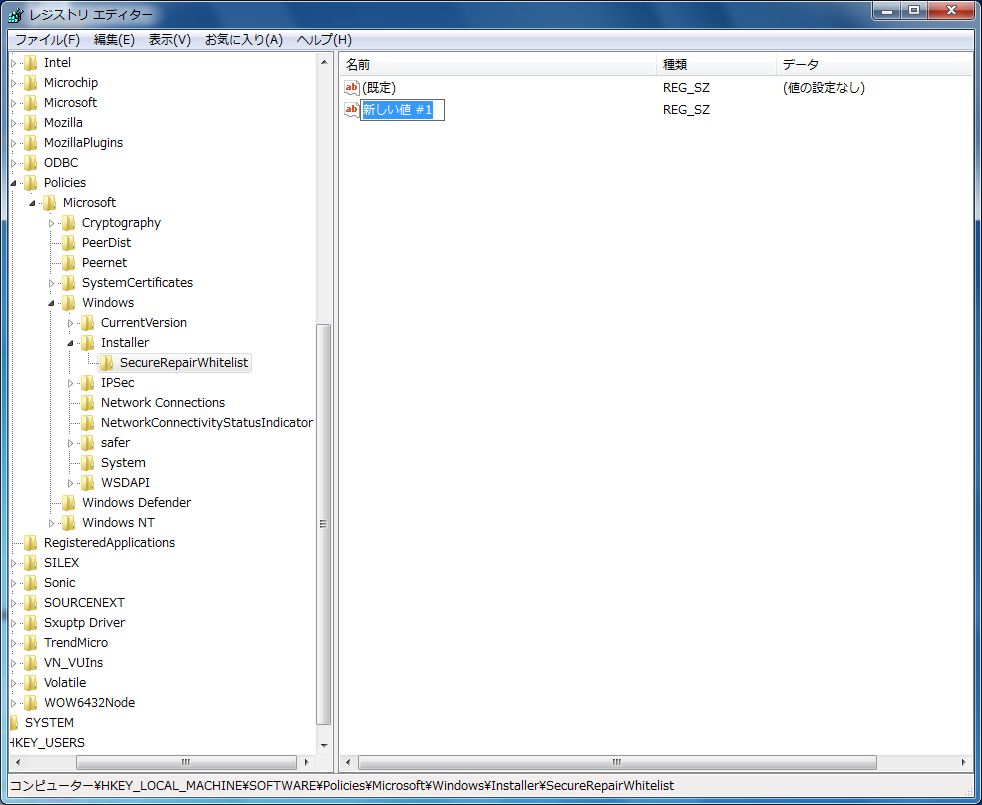Select the System key under Windows

tap(123, 463)
